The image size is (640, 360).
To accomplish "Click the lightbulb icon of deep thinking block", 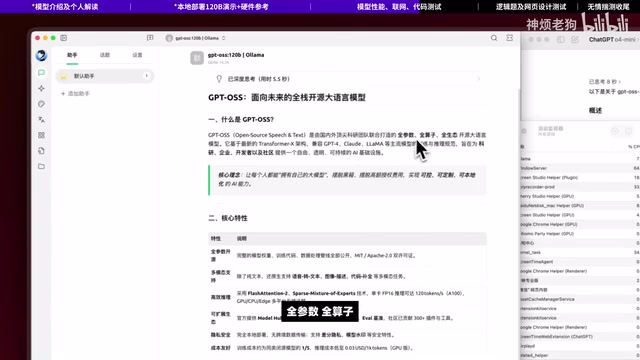I will coord(219,79).
